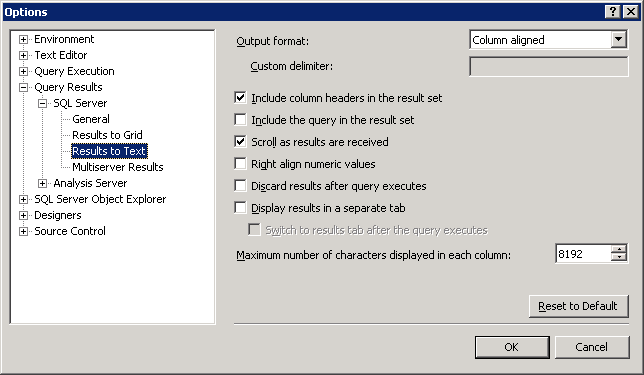The height and width of the screenshot is (375, 644).
Task: Increase maximum characters with up arrow
Action: (619, 249)
